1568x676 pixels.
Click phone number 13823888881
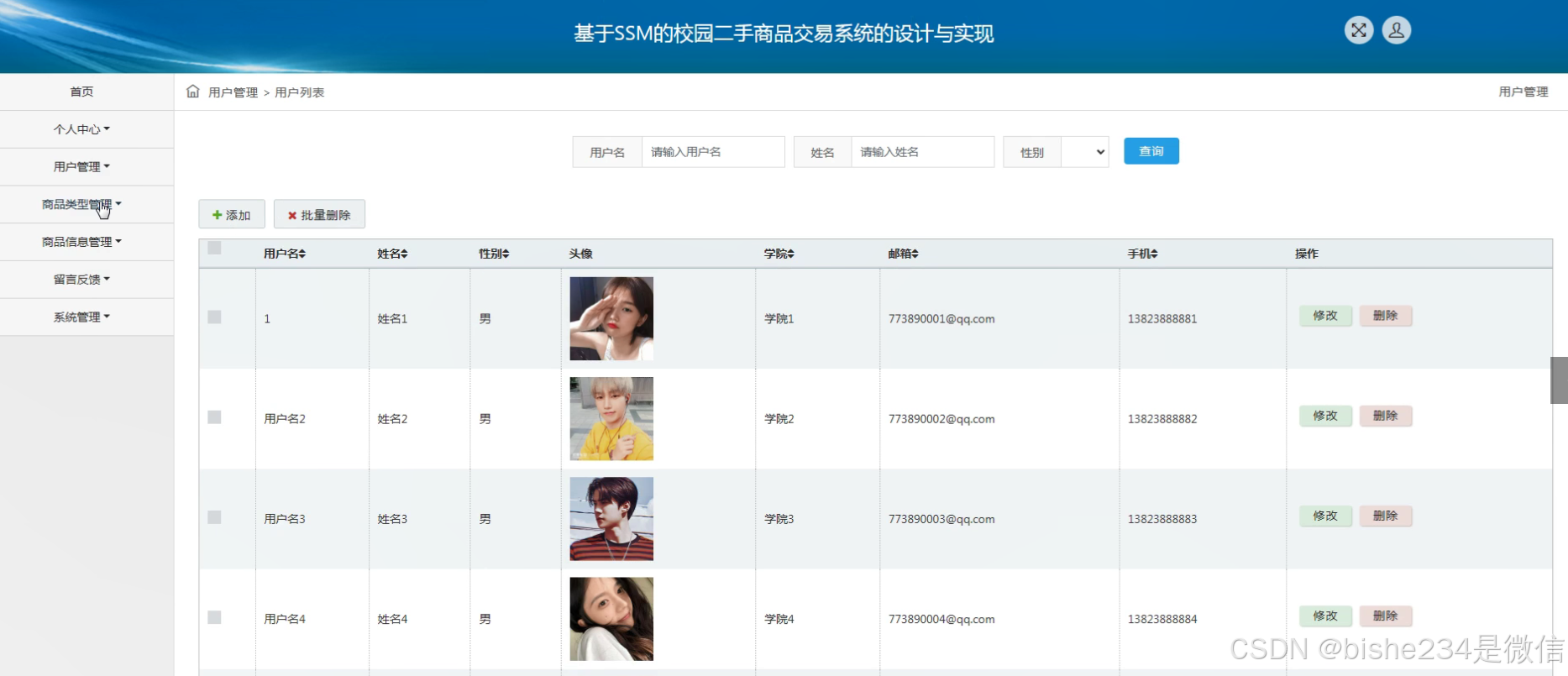point(1162,319)
